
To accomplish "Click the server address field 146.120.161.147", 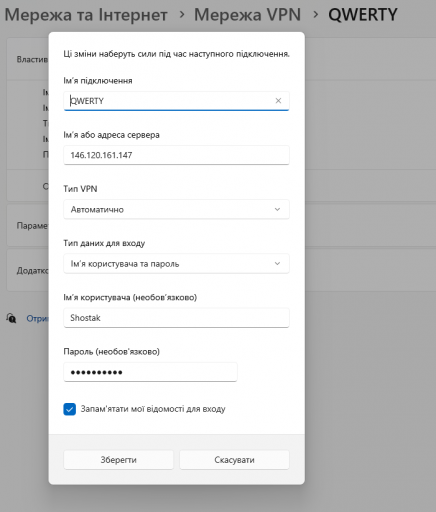I will coord(176,155).
